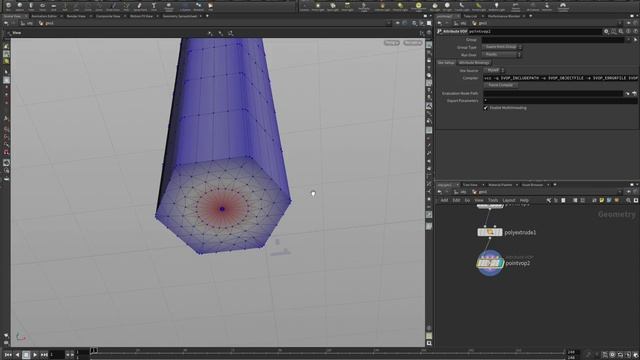
Task: Click wrench icon in network editor toolbar
Action: coord(549,200)
